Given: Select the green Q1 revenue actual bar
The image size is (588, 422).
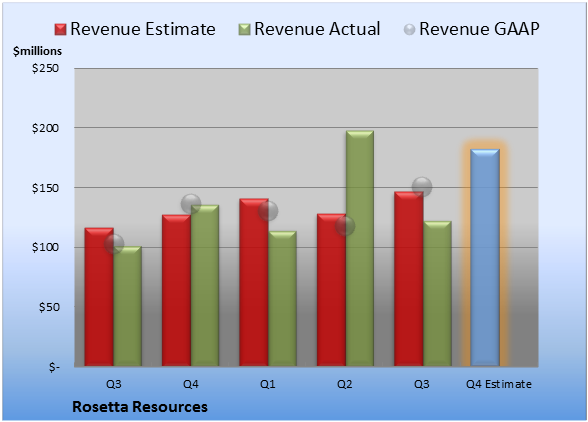Looking at the screenshot, I should [282, 299].
